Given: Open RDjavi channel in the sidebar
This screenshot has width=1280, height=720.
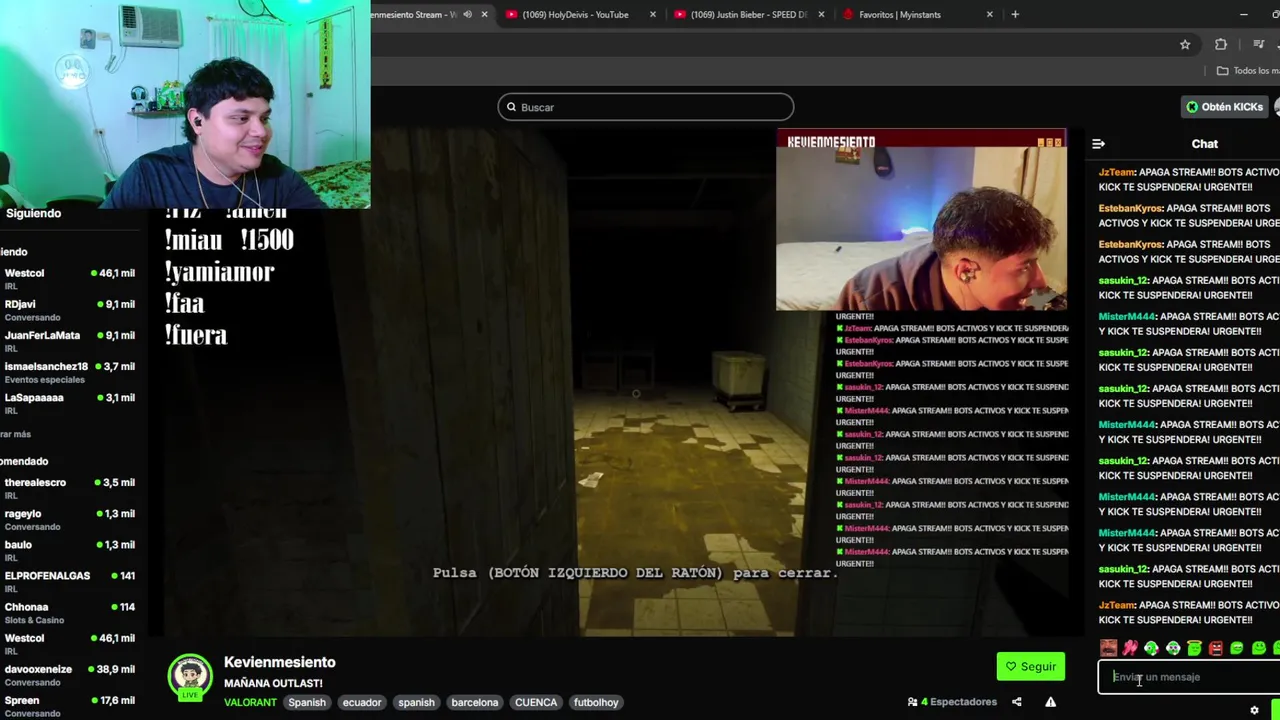Looking at the screenshot, I should tap(68, 310).
